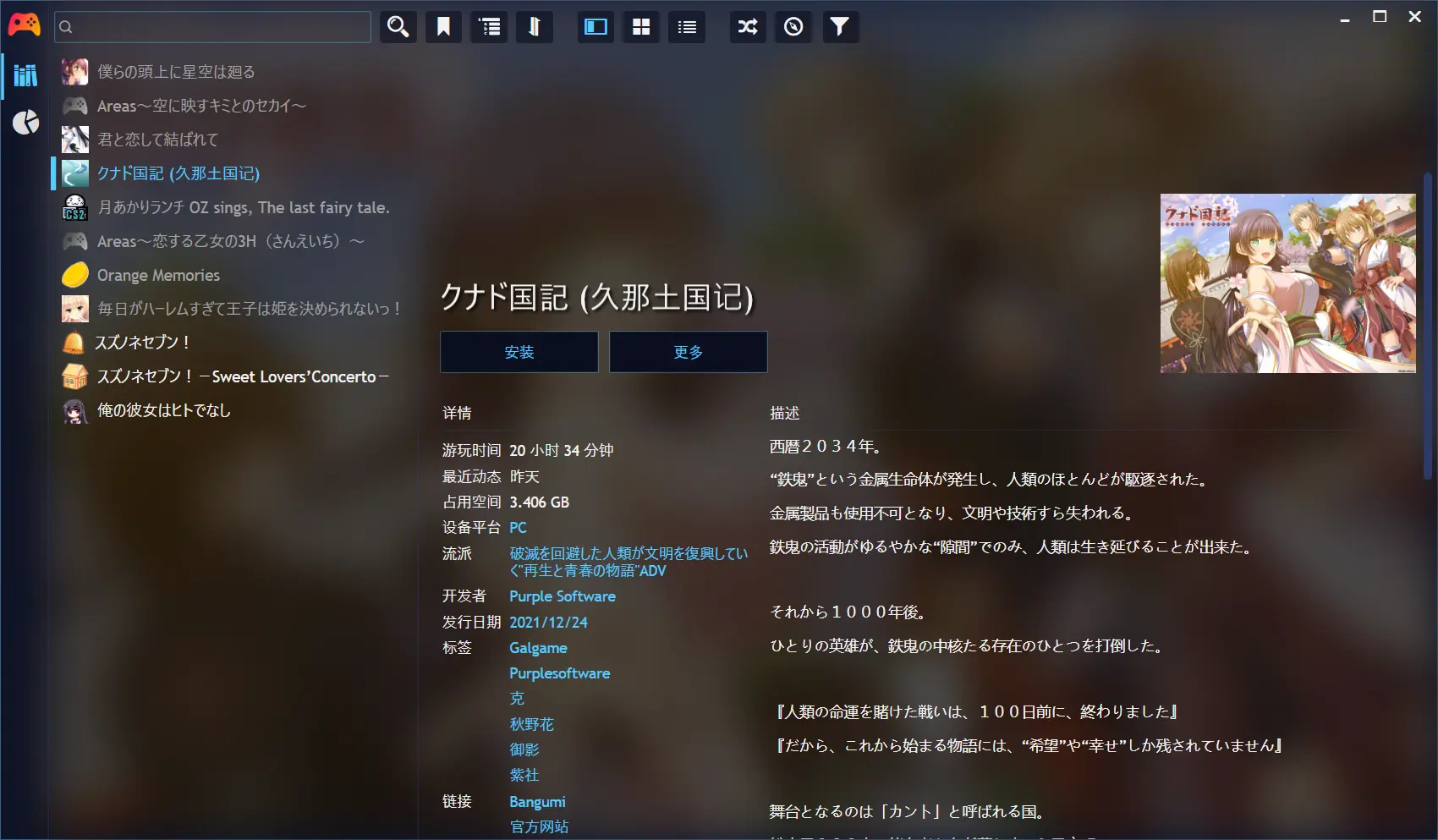Open the Playnite main menu controller icon

coord(24,25)
